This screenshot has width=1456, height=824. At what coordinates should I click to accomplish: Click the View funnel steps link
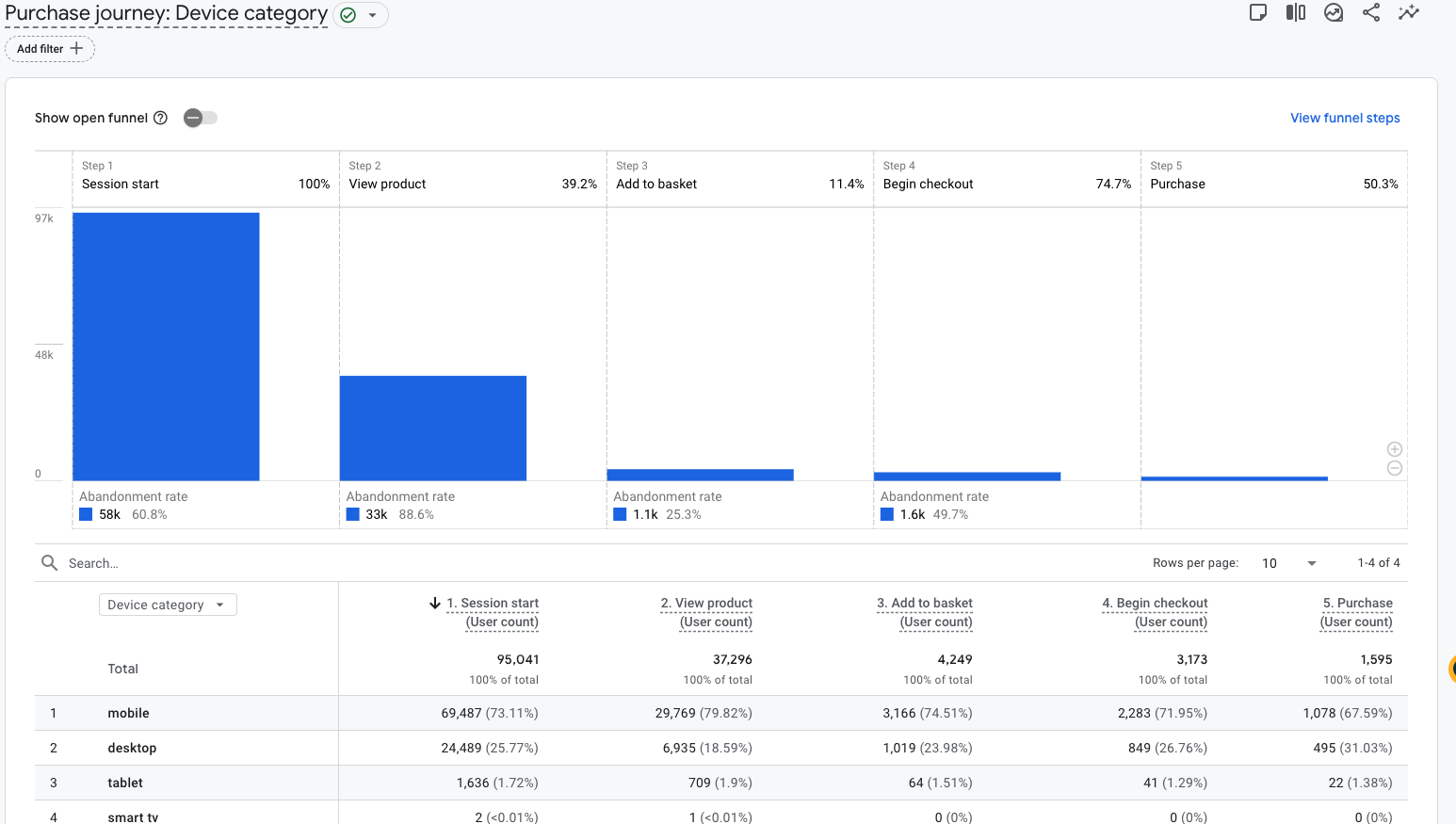coord(1345,118)
